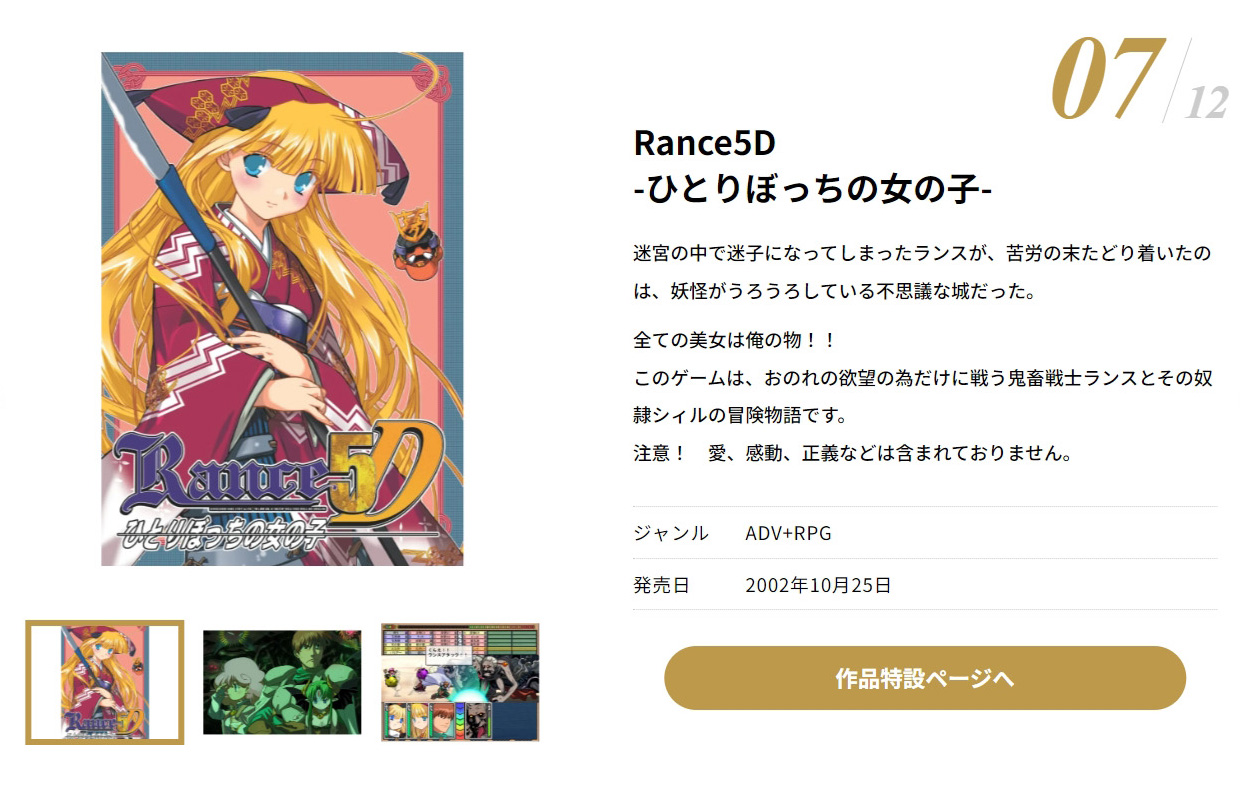Show the green-tinted characters screenshot thumbnail
Screen dimensions: 1240x793
tap(282, 682)
